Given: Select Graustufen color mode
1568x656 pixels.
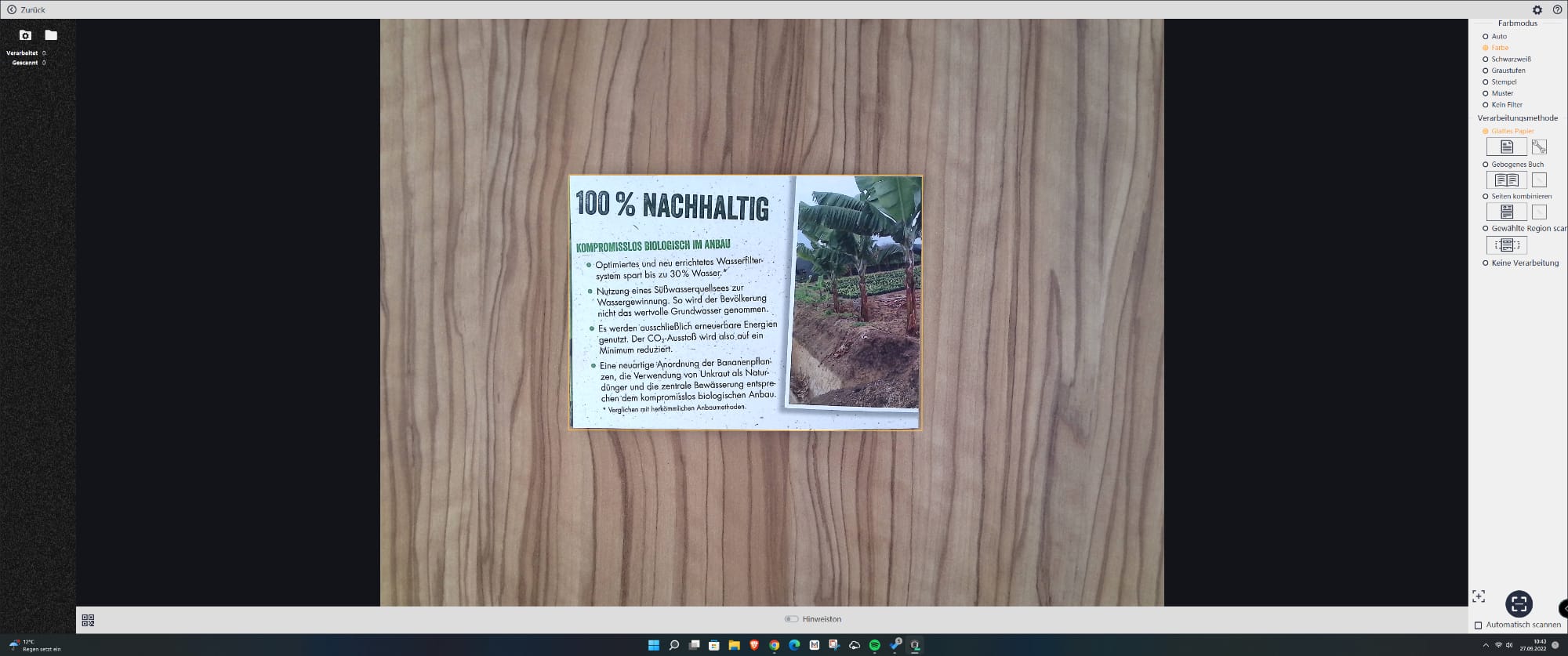Looking at the screenshot, I should [x=1485, y=71].
